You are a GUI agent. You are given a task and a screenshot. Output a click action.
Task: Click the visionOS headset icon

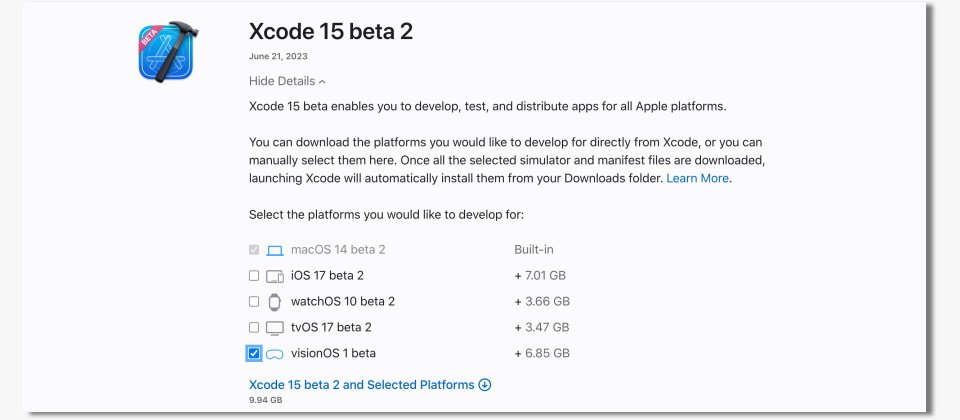275,354
